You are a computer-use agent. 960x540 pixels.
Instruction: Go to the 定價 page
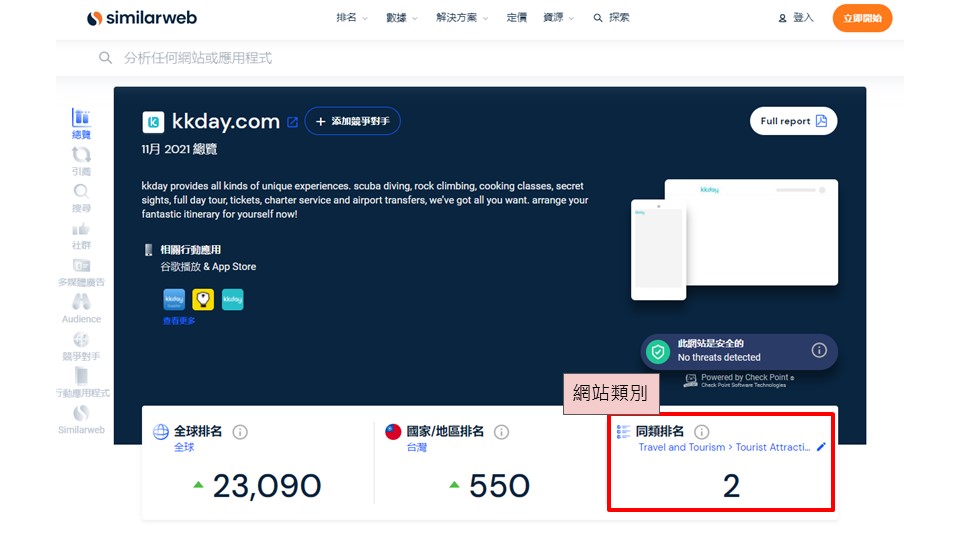[516, 18]
